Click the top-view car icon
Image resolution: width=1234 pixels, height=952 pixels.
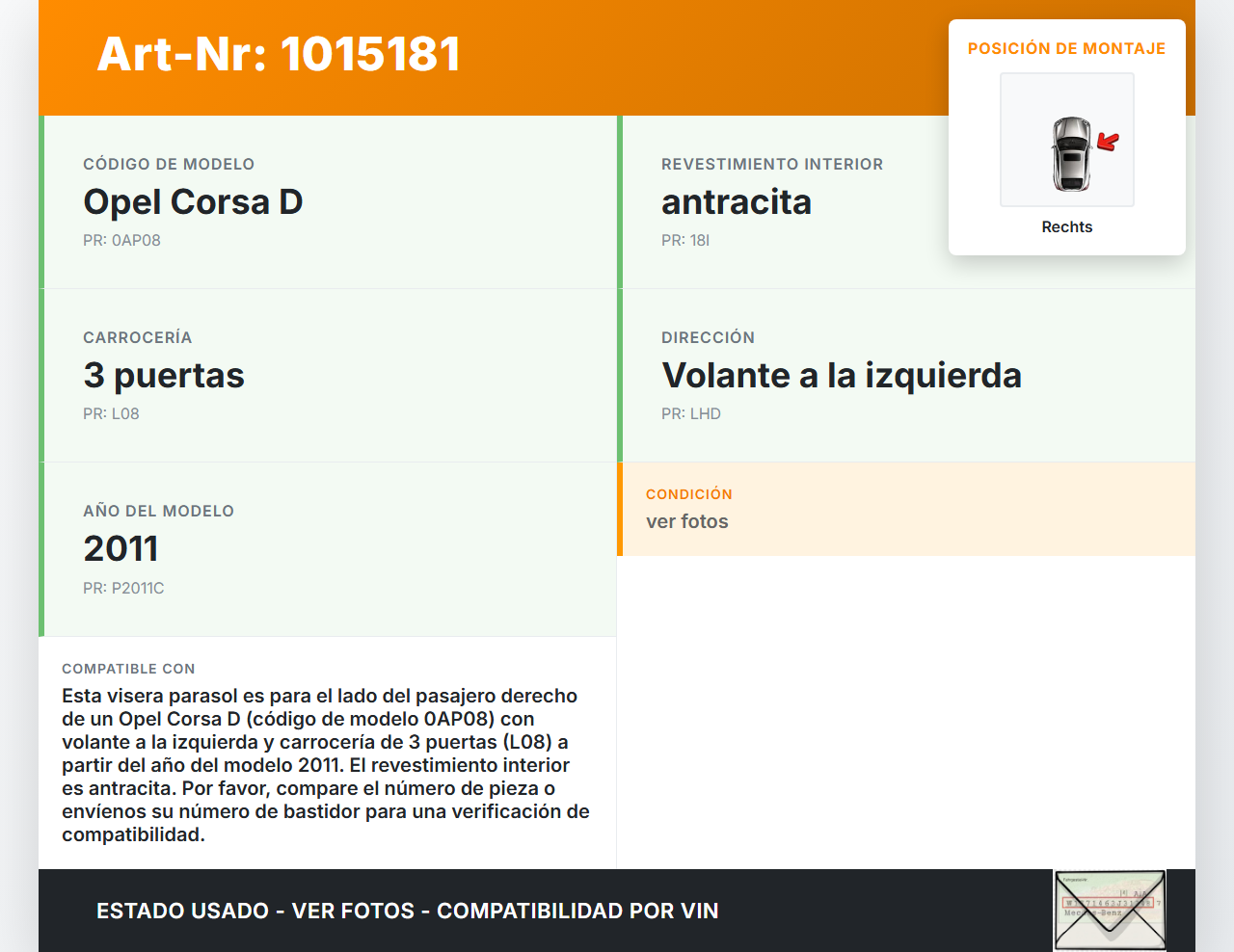click(1070, 153)
